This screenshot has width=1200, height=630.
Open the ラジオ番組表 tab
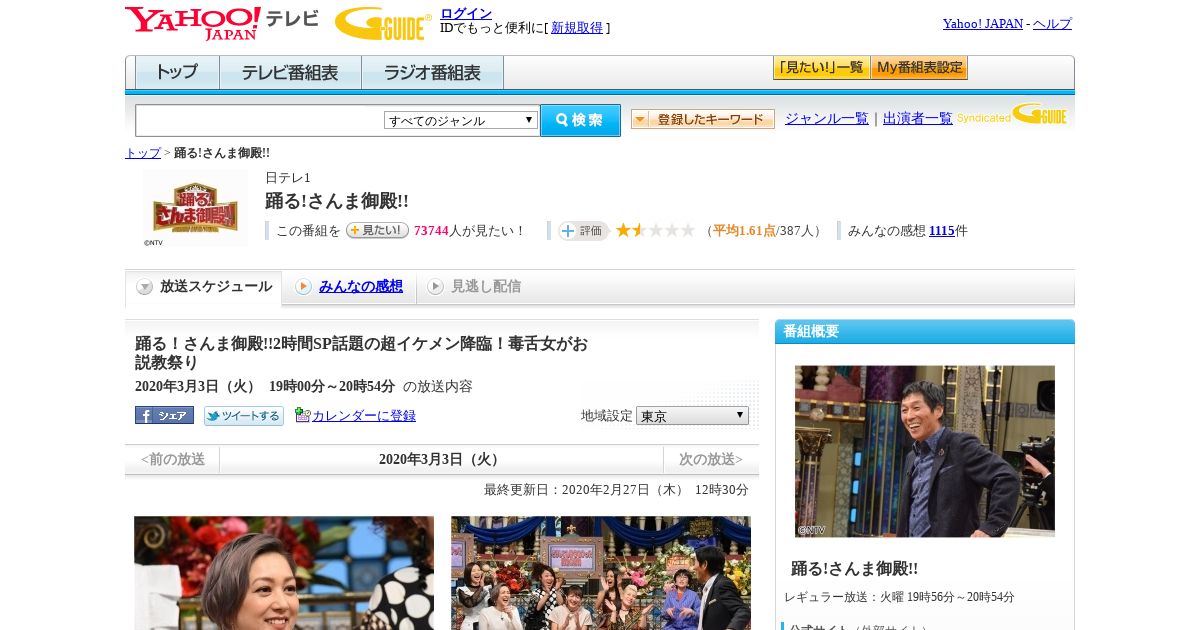coord(432,72)
